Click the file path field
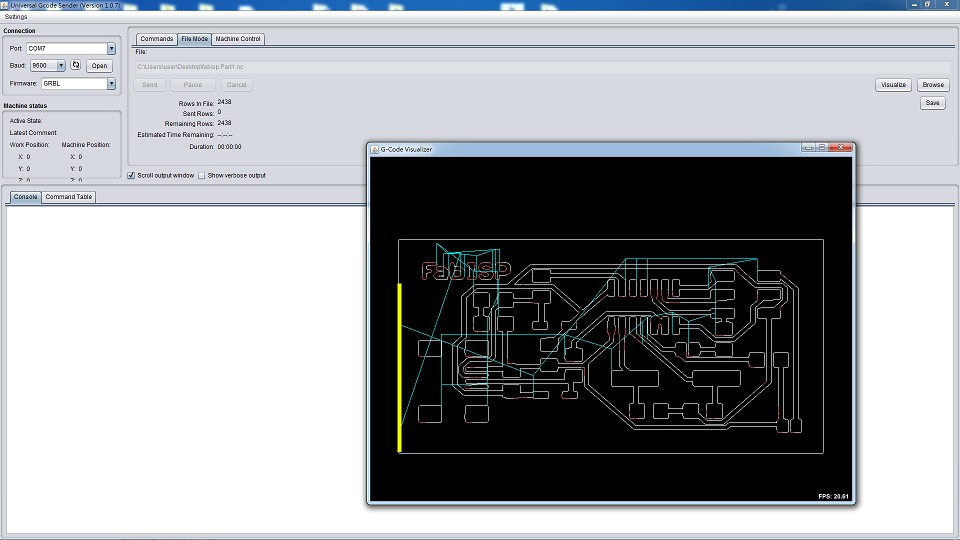The image size is (960, 540). (x=542, y=67)
